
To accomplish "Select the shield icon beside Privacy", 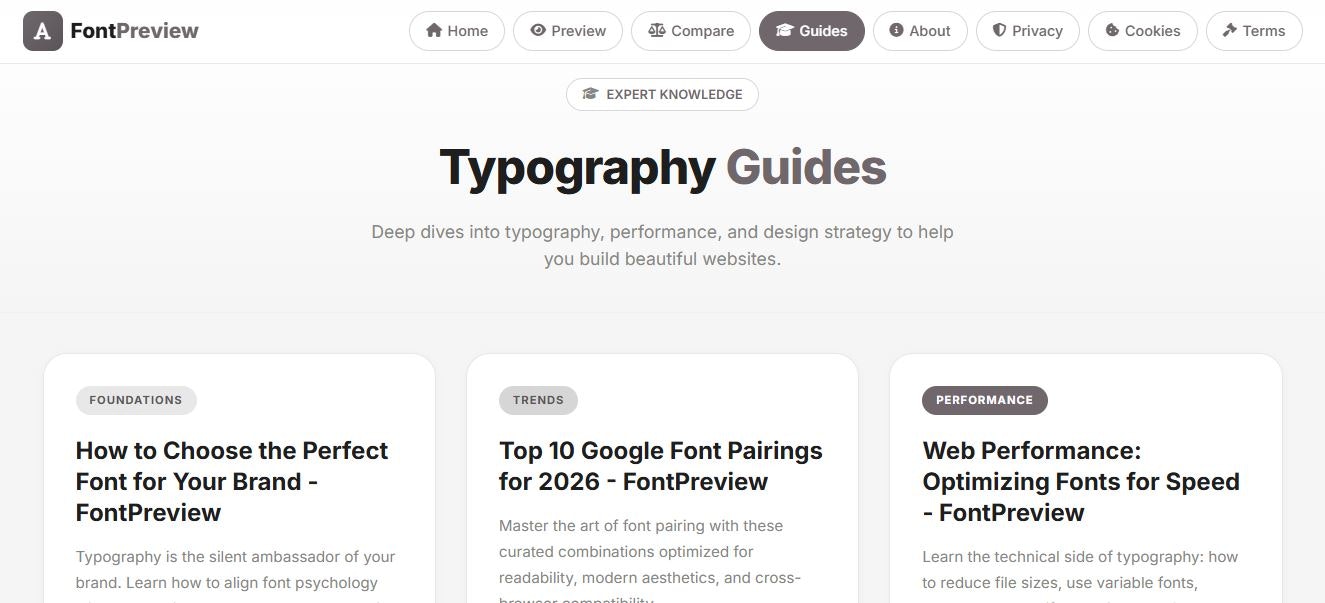I will tap(998, 30).
